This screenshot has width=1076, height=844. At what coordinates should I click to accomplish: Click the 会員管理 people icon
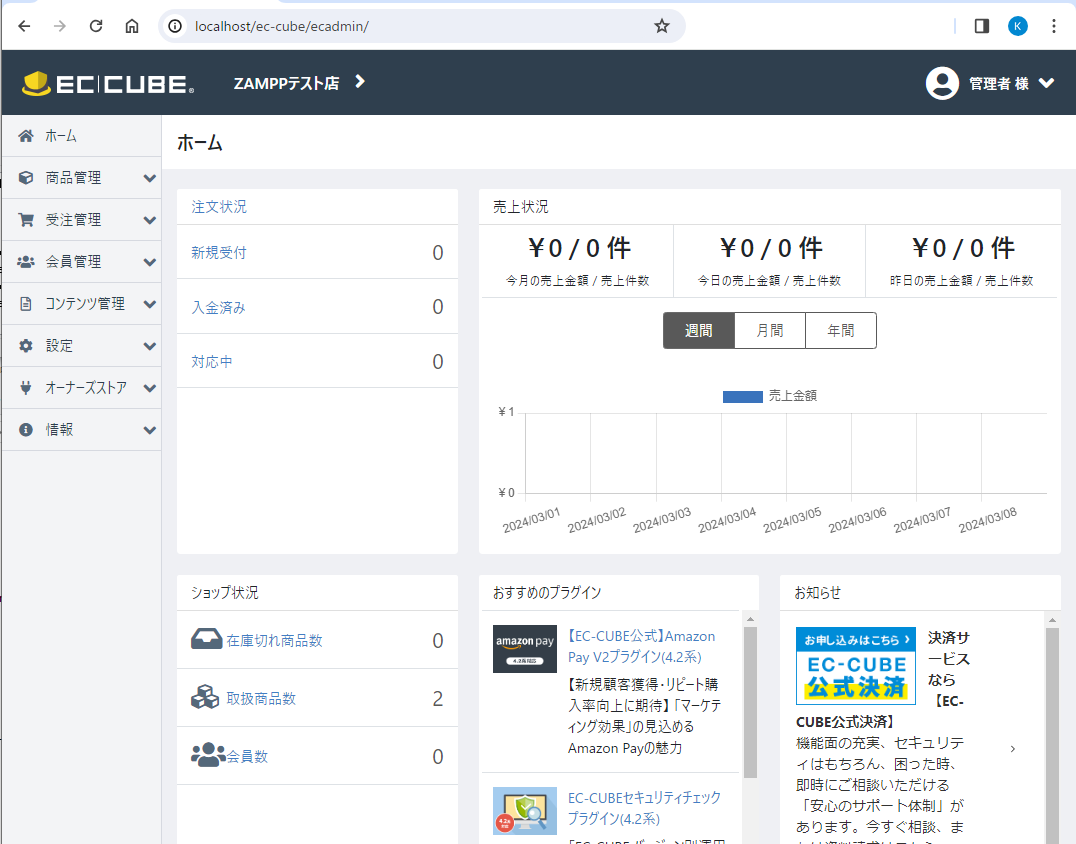[26, 262]
